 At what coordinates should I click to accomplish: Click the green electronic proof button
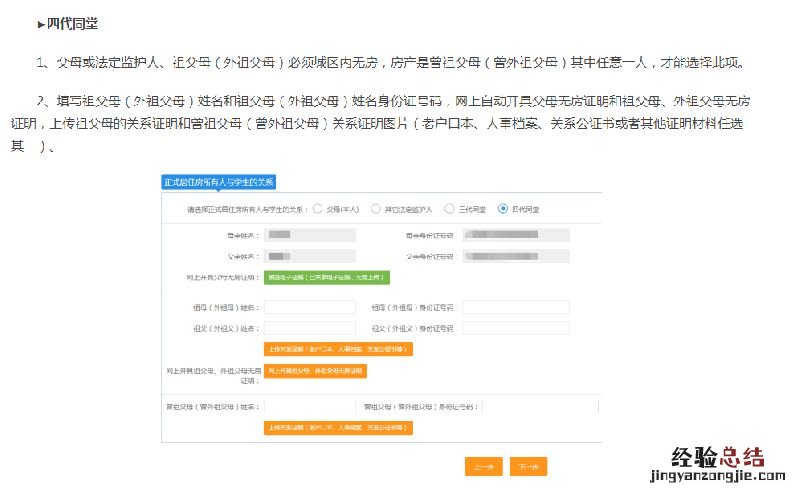pos(326,277)
